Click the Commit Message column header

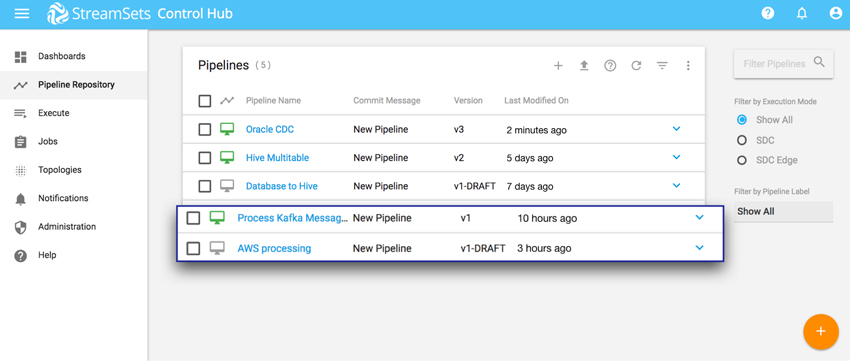pos(387,101)
